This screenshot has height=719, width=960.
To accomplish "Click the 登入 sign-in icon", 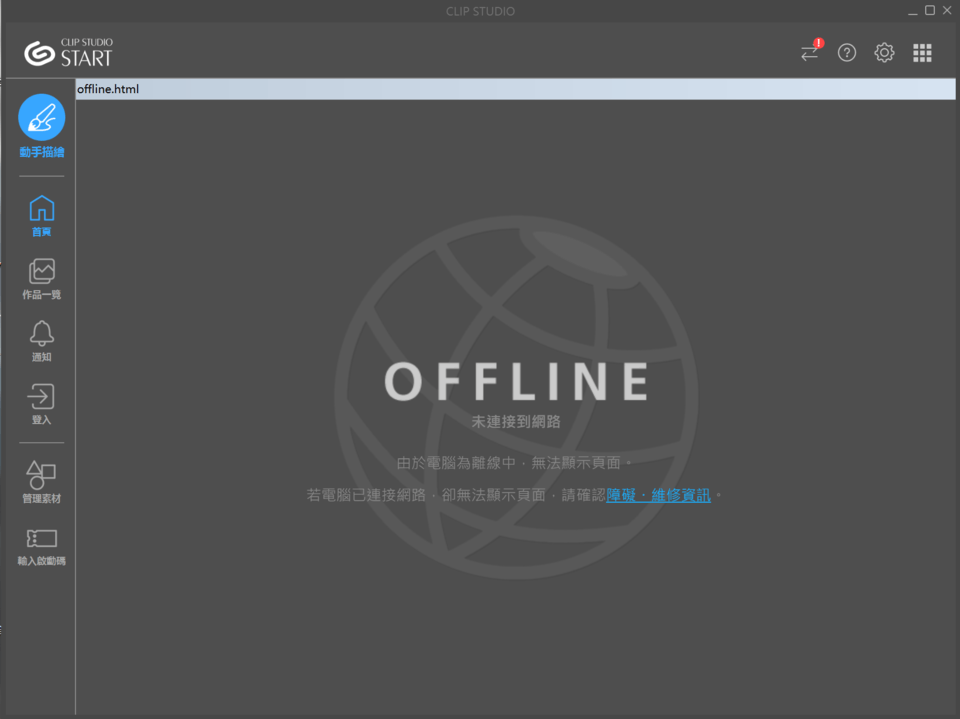I will (40, 398).
